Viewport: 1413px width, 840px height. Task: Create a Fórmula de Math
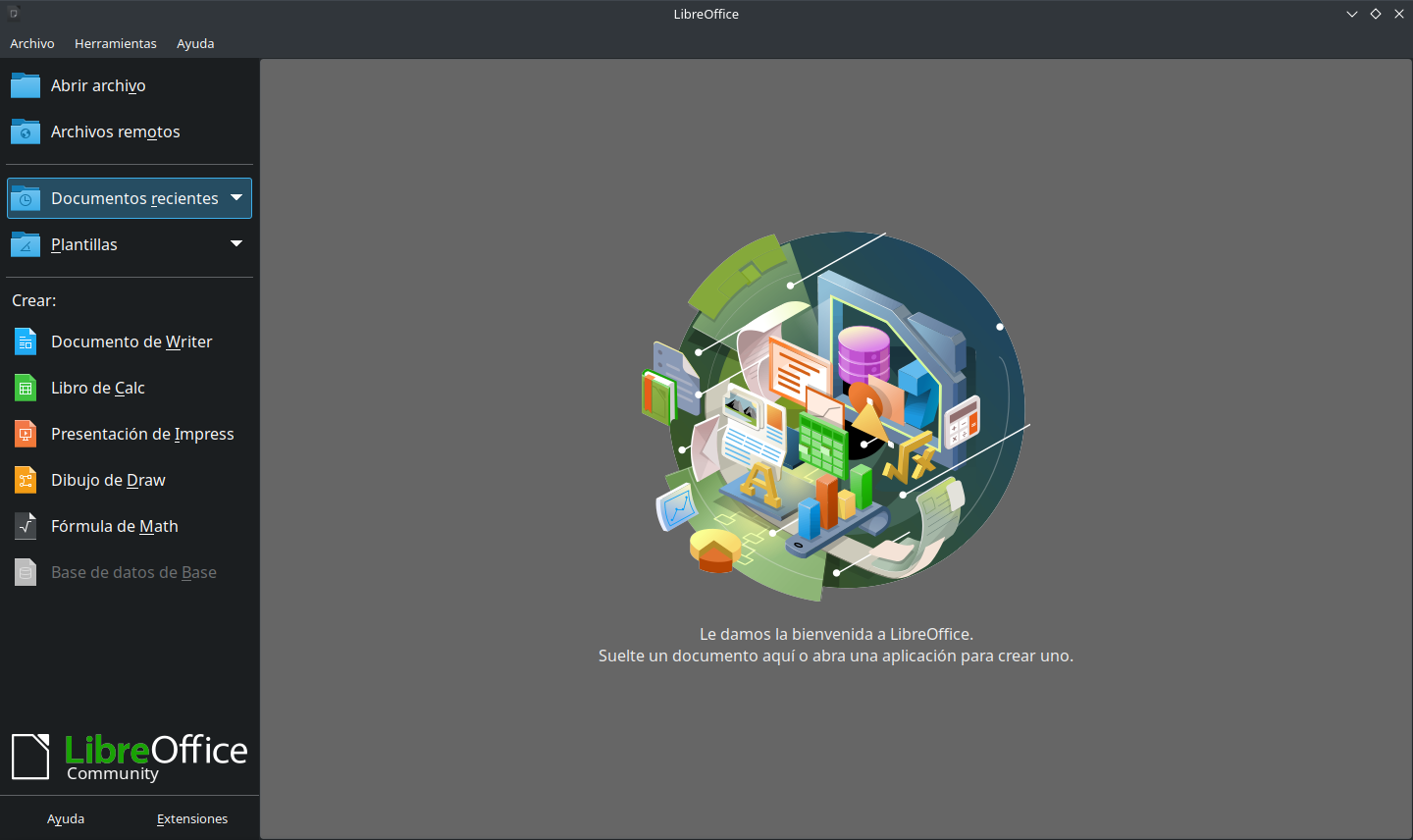point(130,526)
